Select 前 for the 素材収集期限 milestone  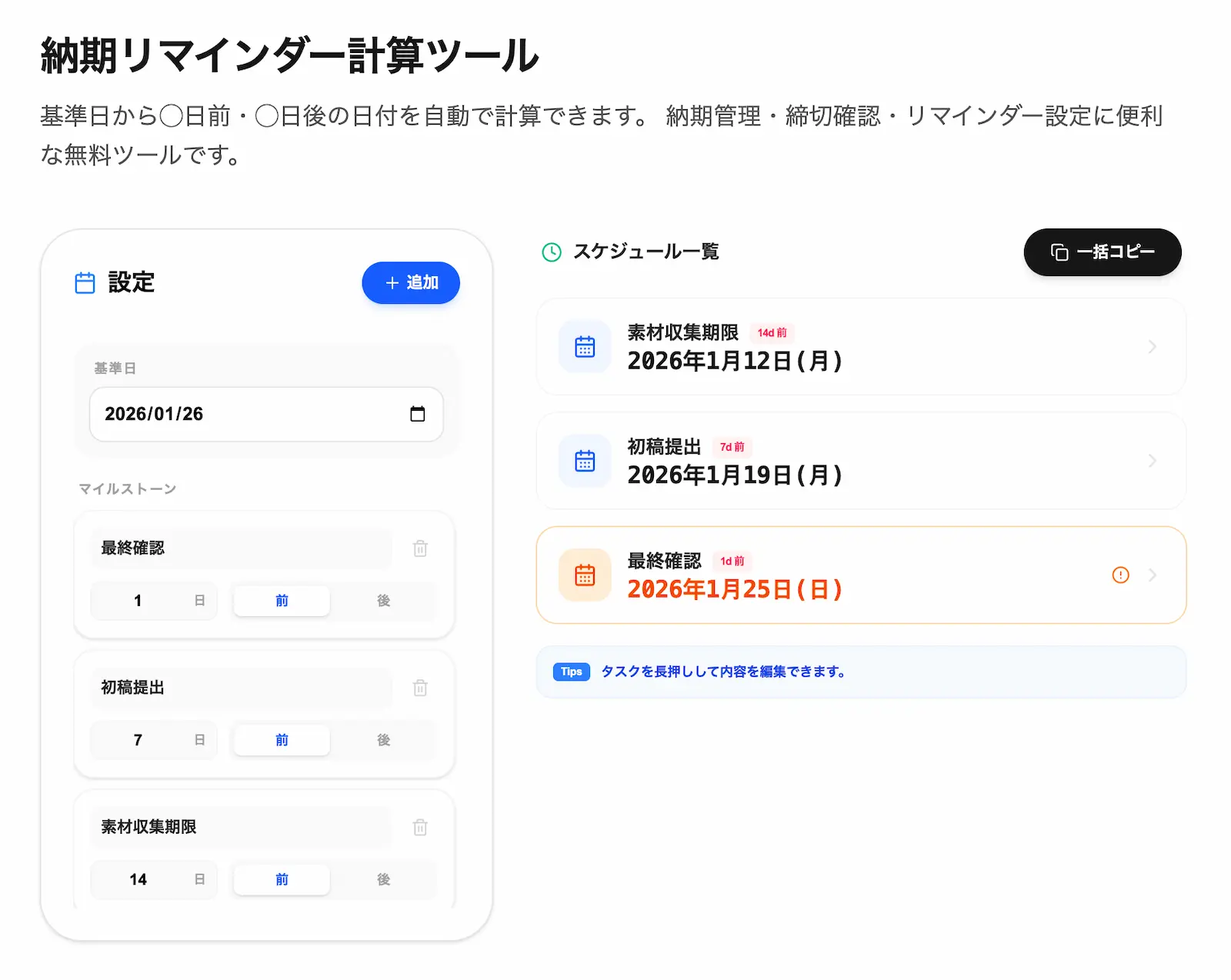pos(282,879)
